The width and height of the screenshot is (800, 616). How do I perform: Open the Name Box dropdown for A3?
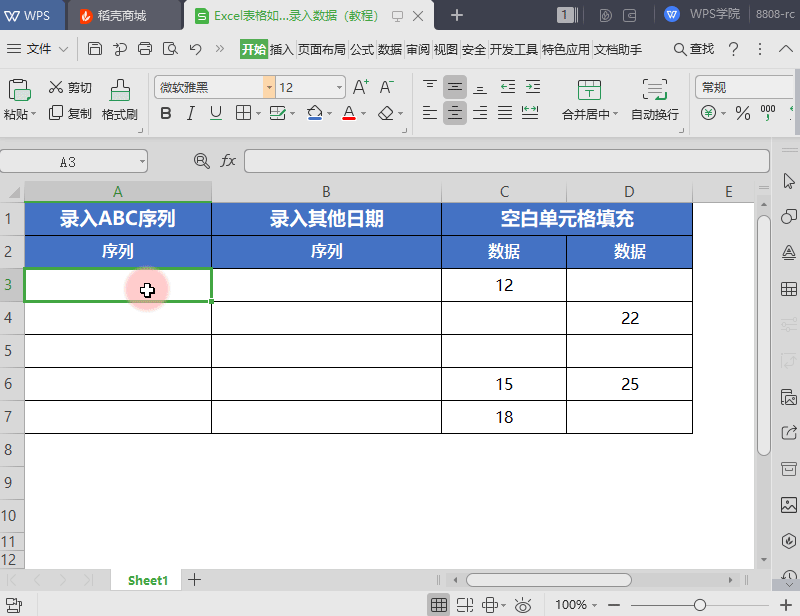click(142, 161)
